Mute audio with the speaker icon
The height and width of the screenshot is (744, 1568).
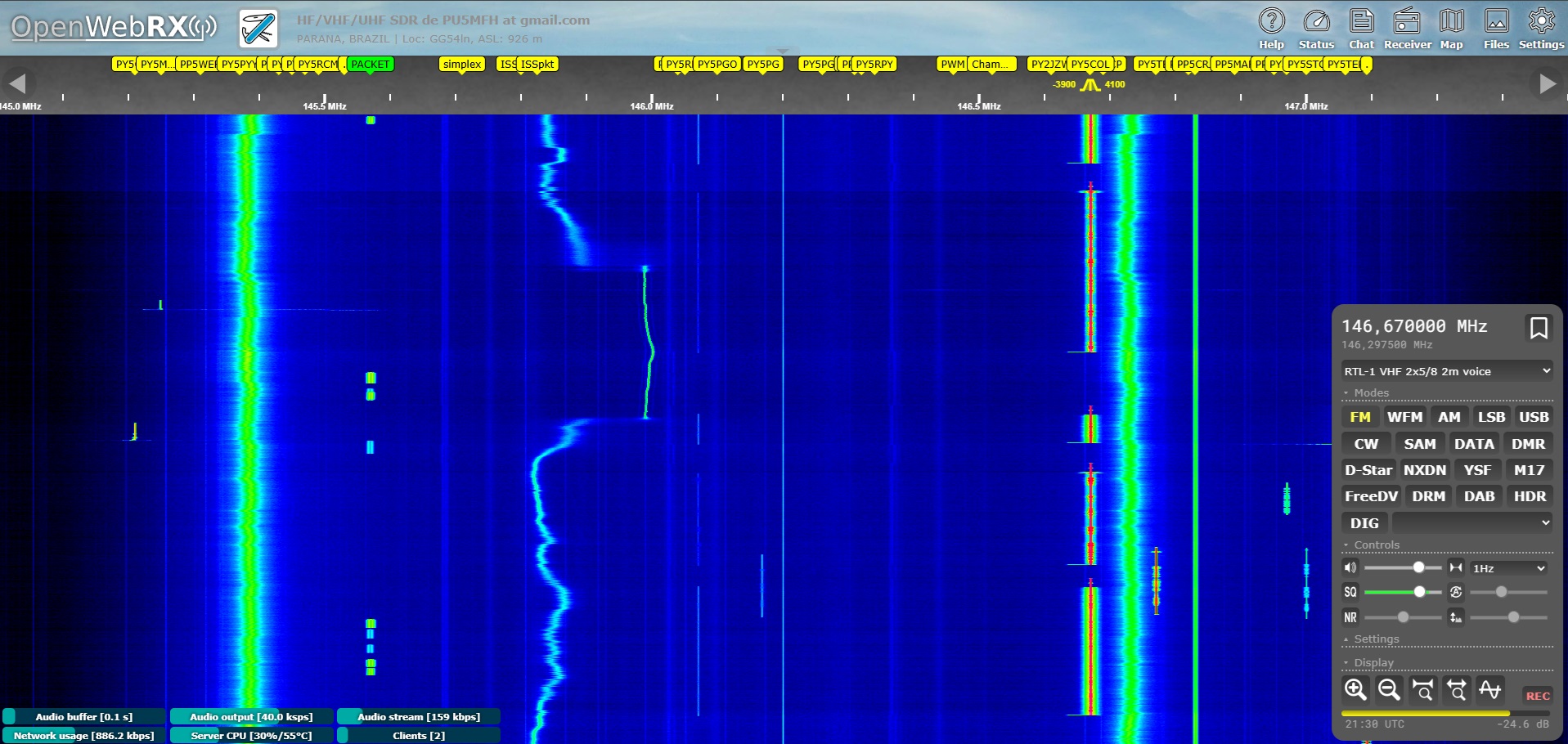(x=1350, y=567)
